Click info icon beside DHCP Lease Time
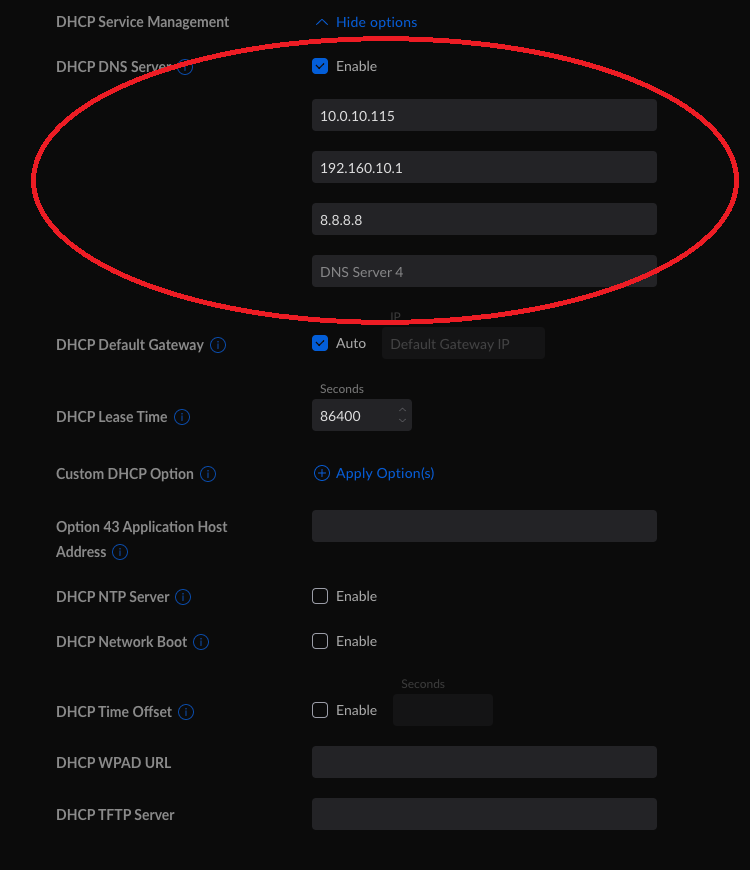Image resolution: width=750 pixels, height=870 pixels. 182,417
